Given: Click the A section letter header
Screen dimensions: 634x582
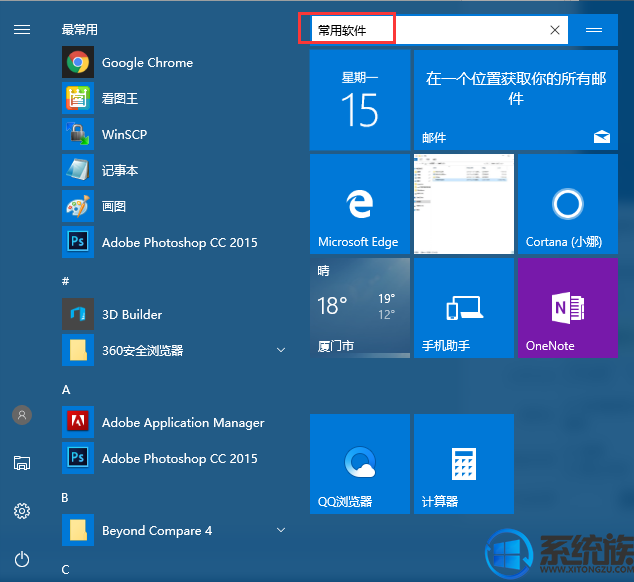Looking at the screenshot, I should coord(66,389).
